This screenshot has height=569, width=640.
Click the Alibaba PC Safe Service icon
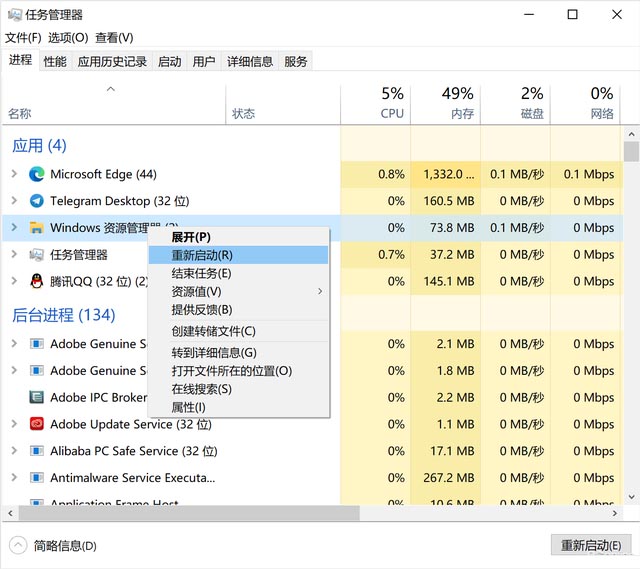[x=37, y=451]
